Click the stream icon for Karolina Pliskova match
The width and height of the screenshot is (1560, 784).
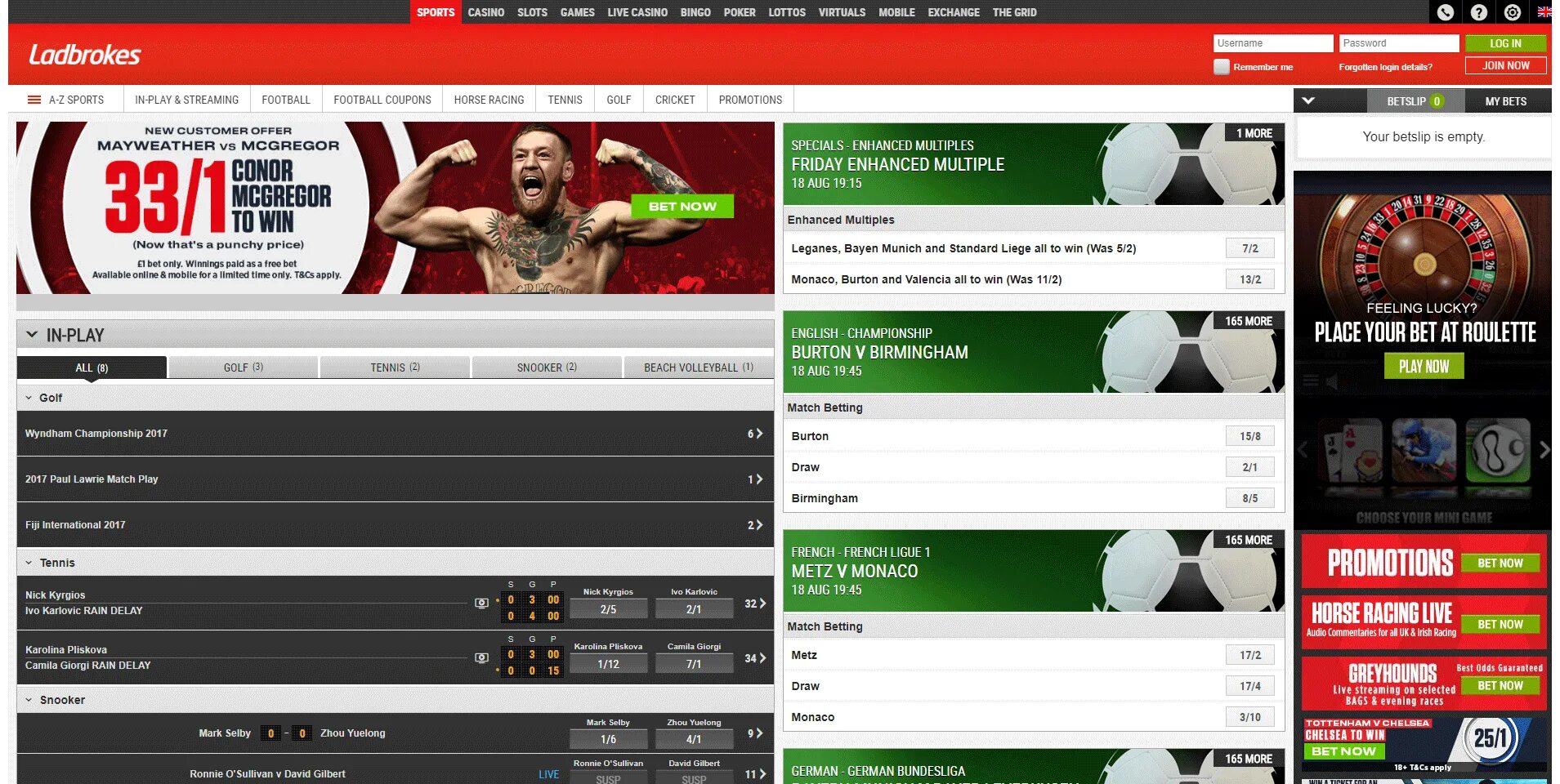(481, 657)
